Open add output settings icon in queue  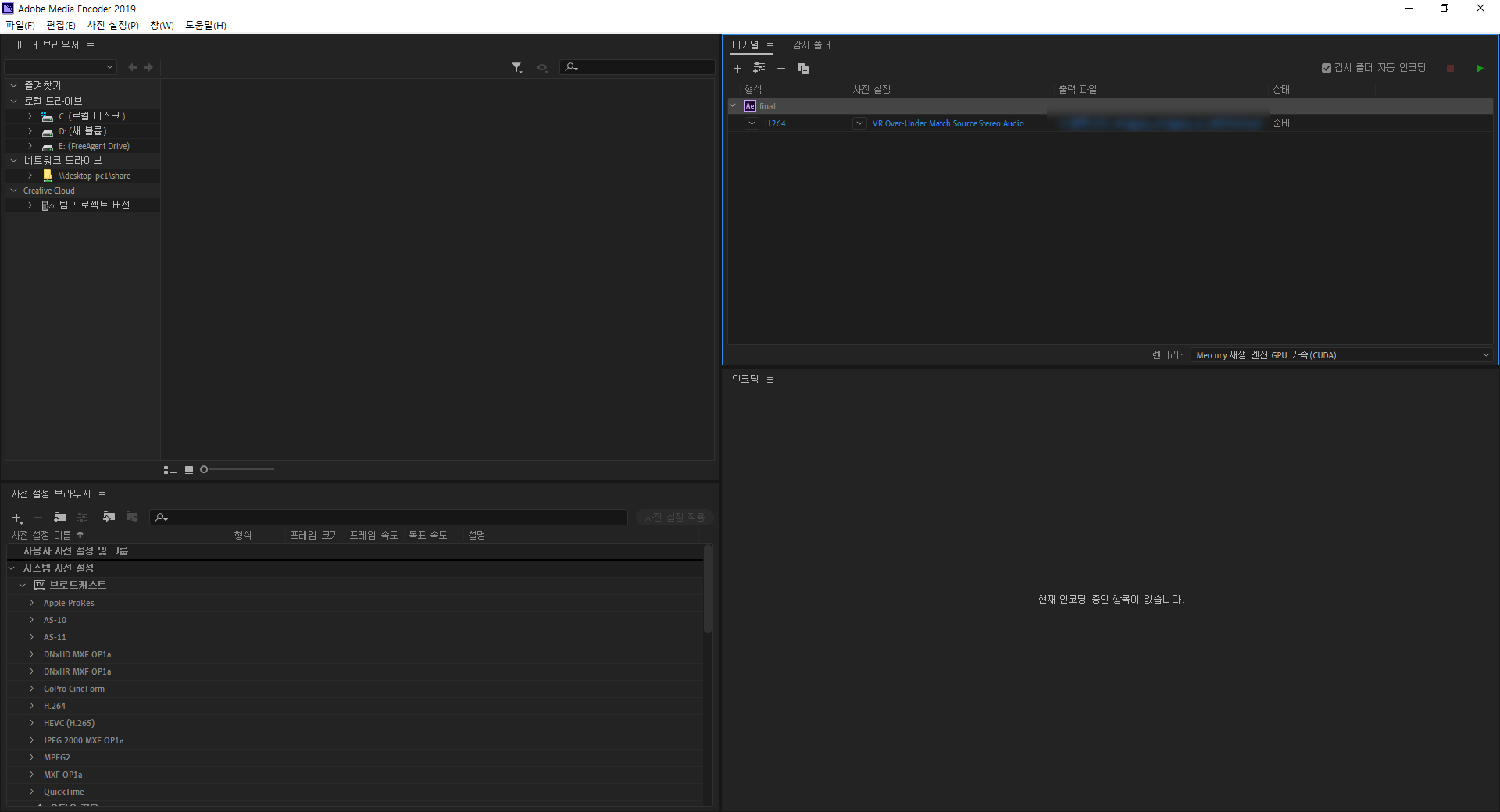(x=759, y=69)
